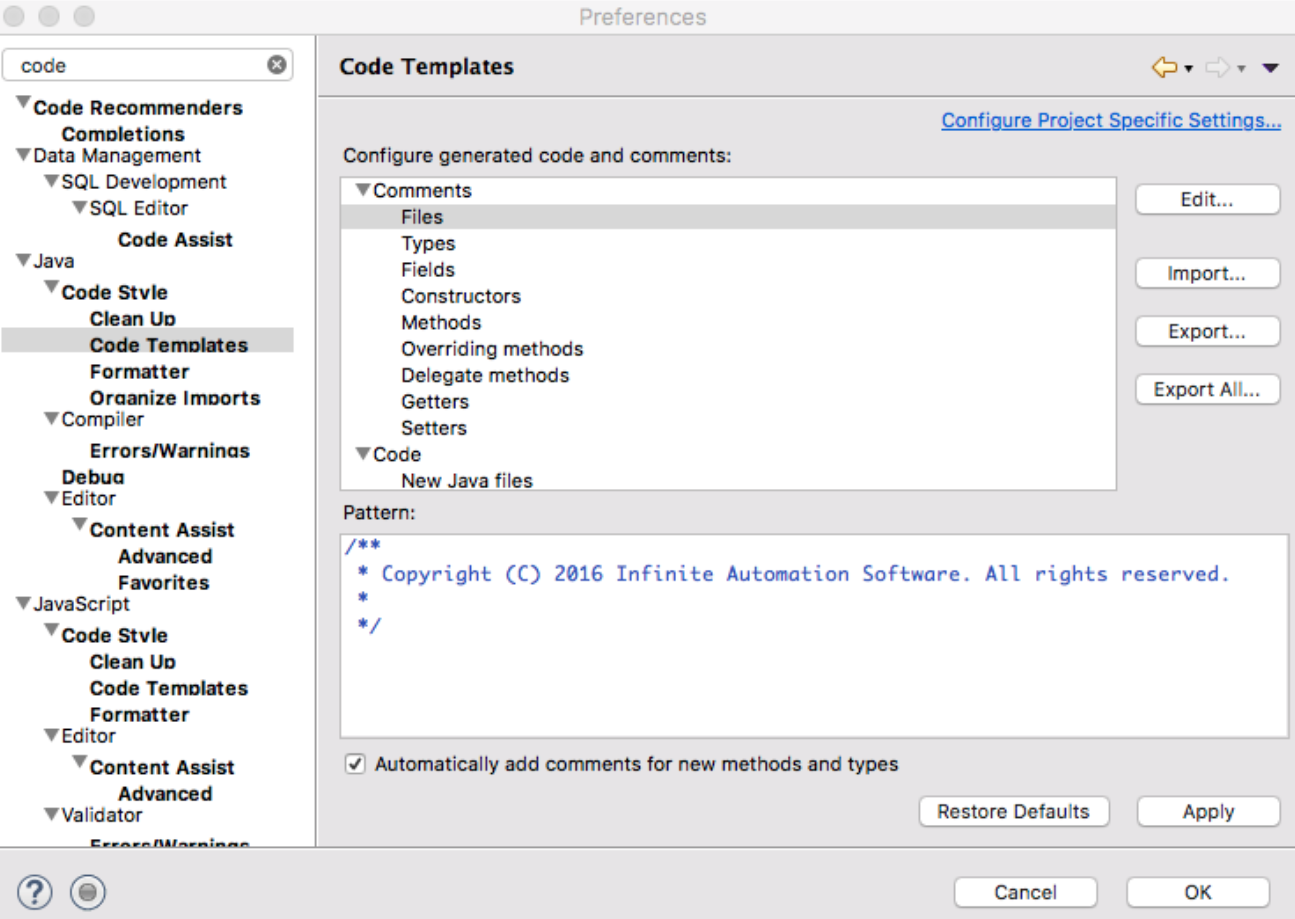Click the Export All... button
This screenshot has height=919, width=1295.
1208,390
